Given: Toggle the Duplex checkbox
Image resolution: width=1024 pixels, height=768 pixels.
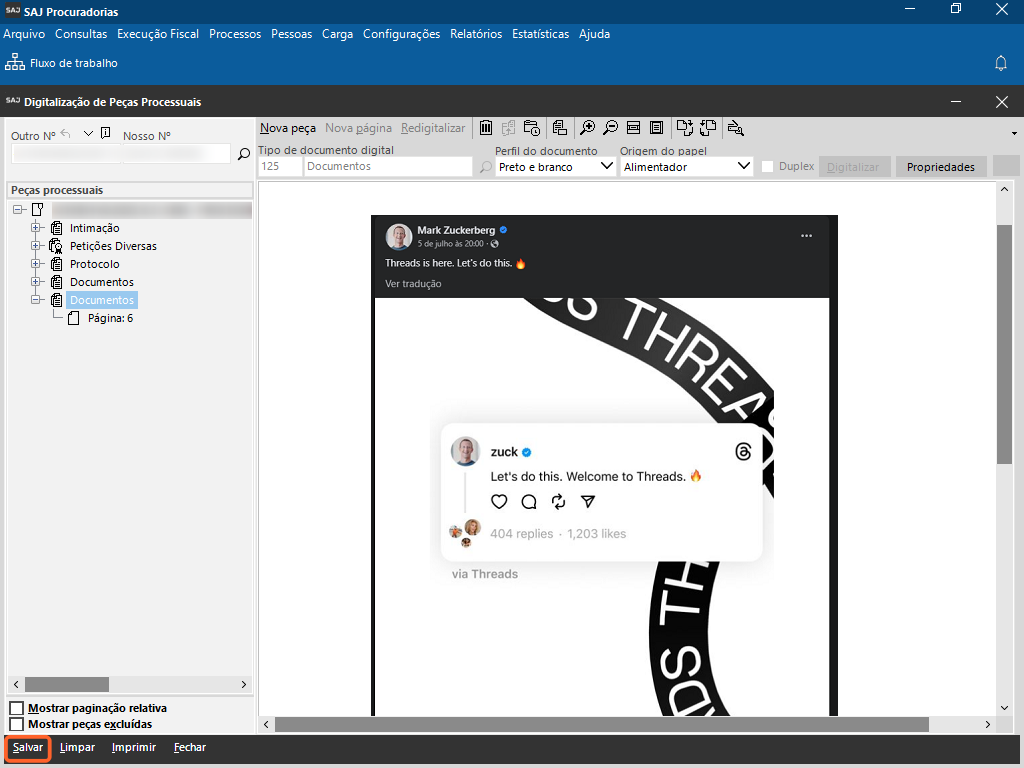Looking at the screenshot, I should [767, 167].
